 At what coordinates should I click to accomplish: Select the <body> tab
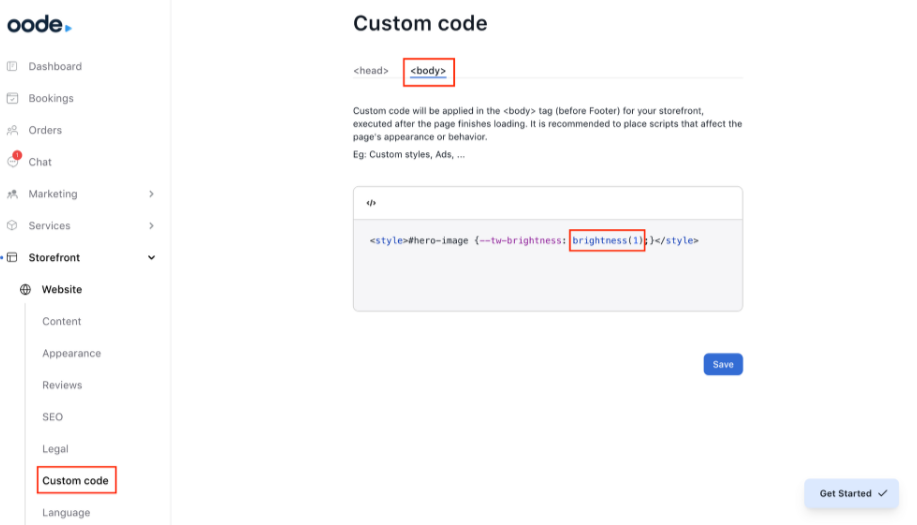tap(428, 71)
